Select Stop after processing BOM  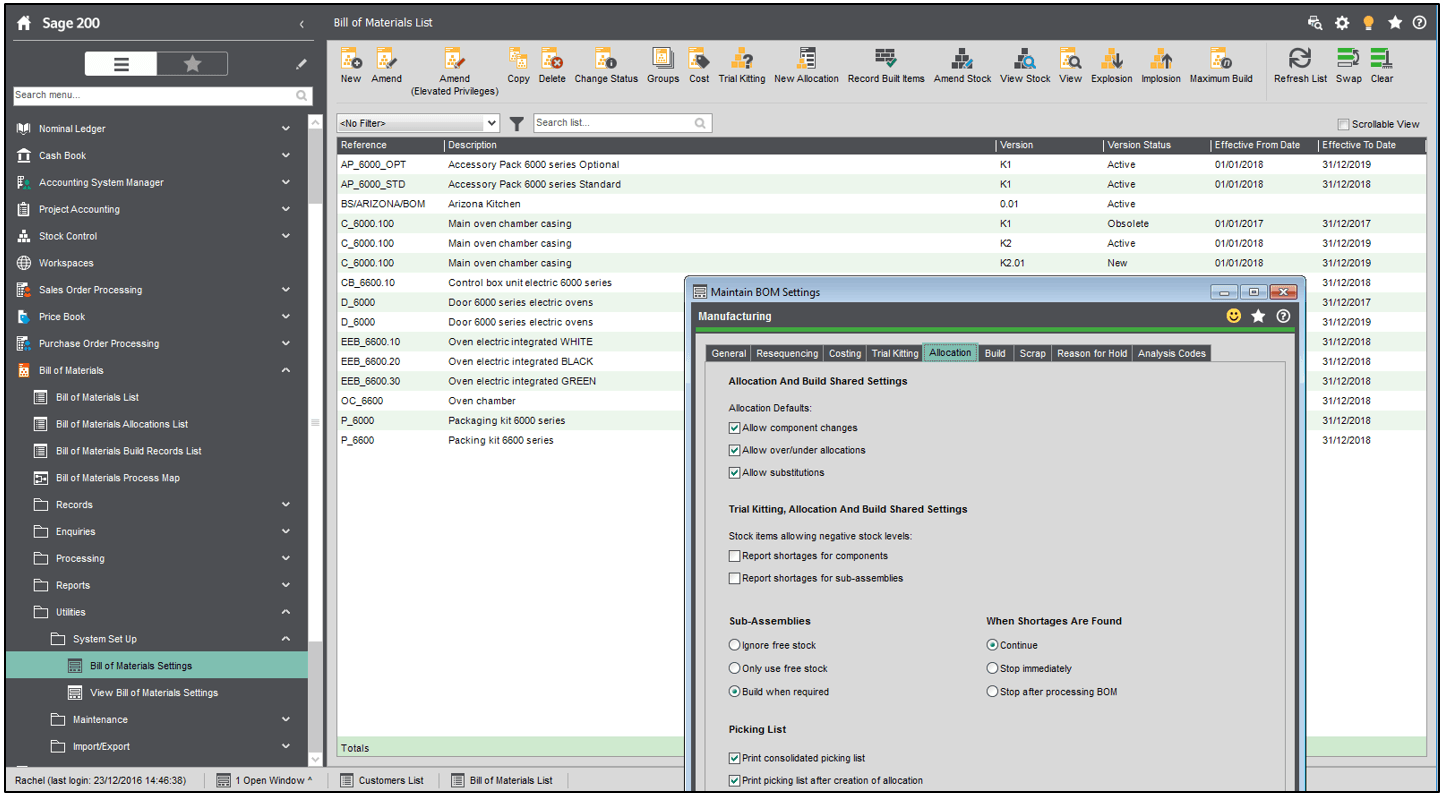(992, 691)
